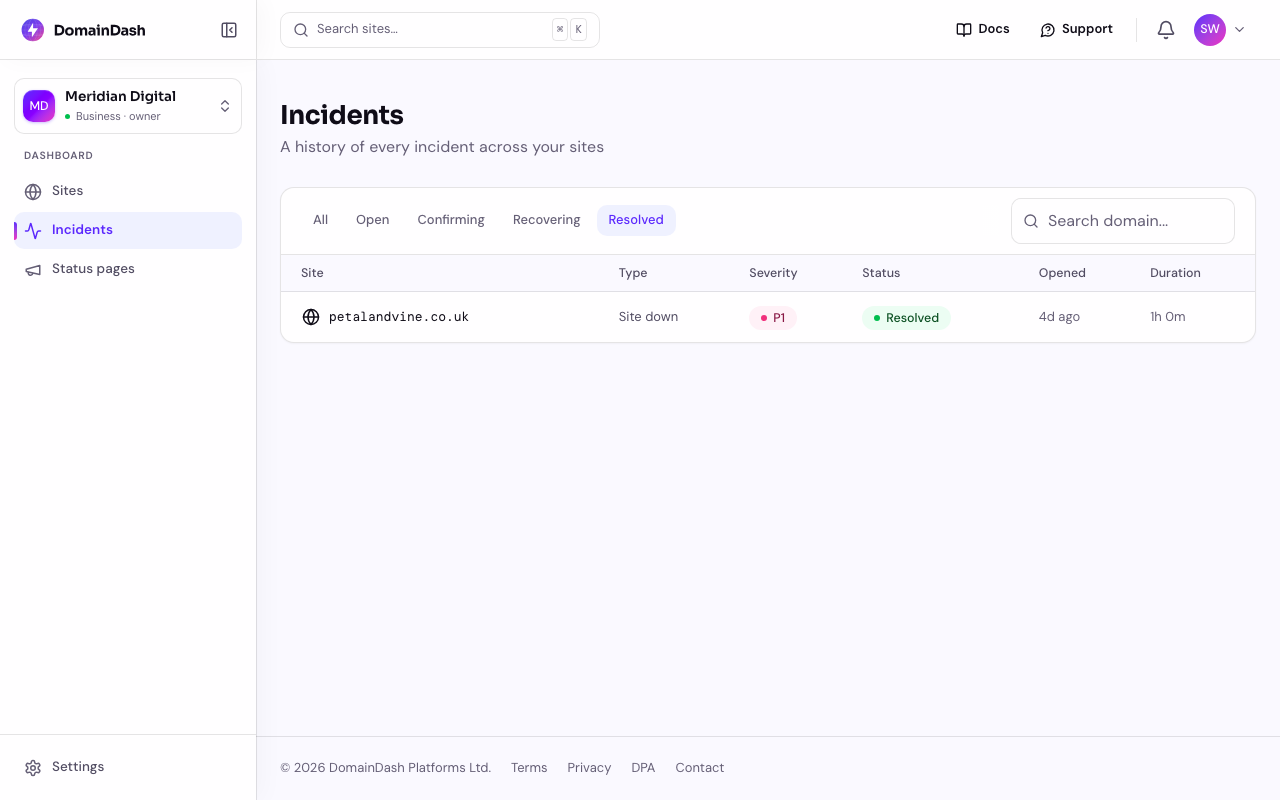
Task: Open notifications bell
Action: pyautogui.click(x=1166, y=30)
